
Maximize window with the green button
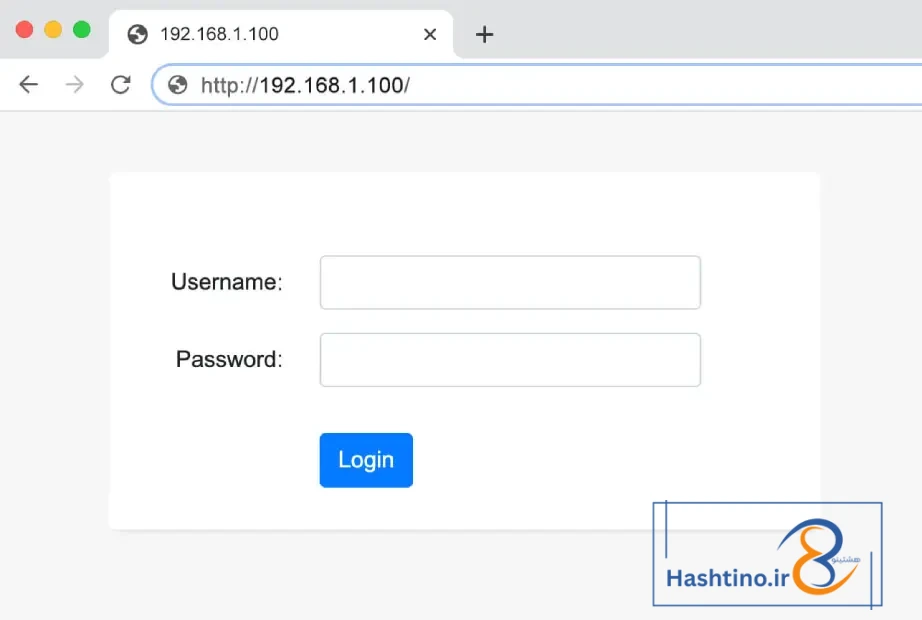82,29
